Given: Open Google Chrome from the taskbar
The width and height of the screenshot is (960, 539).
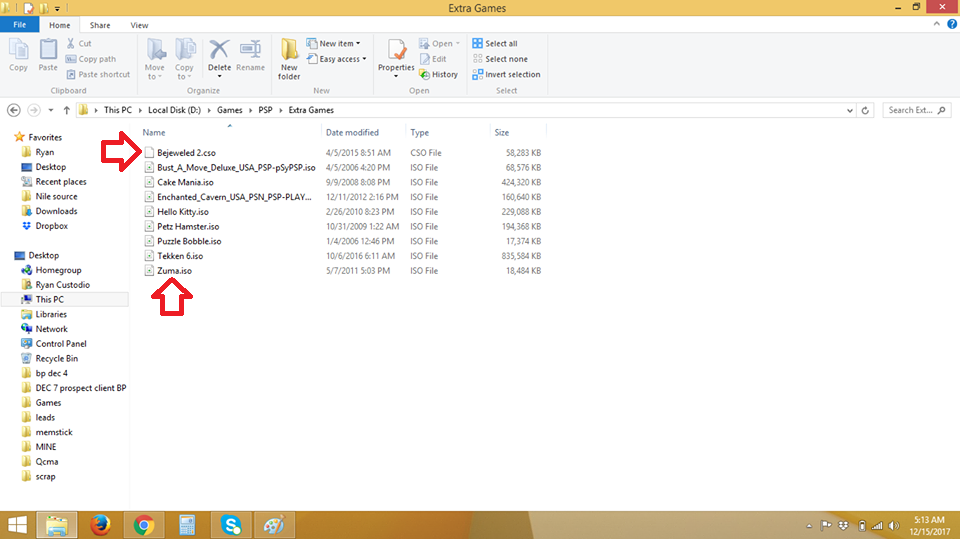Looking at the screenshot, I should 144,525.
